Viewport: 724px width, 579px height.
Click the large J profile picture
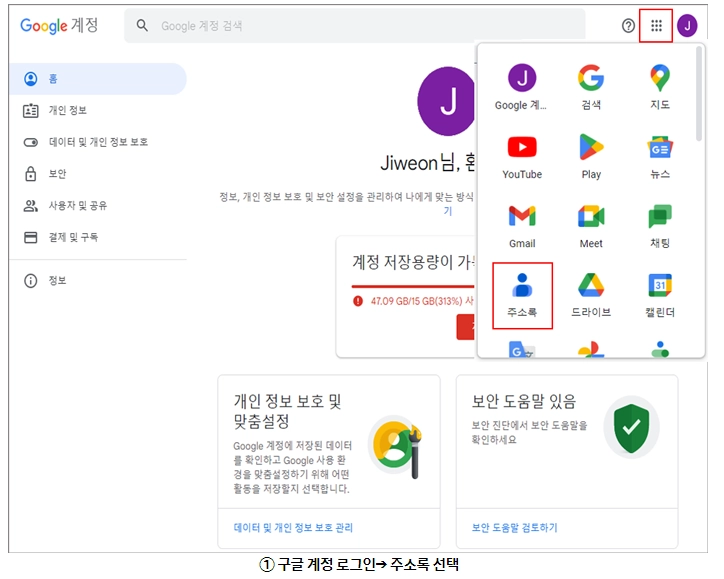tap(446, 101)
